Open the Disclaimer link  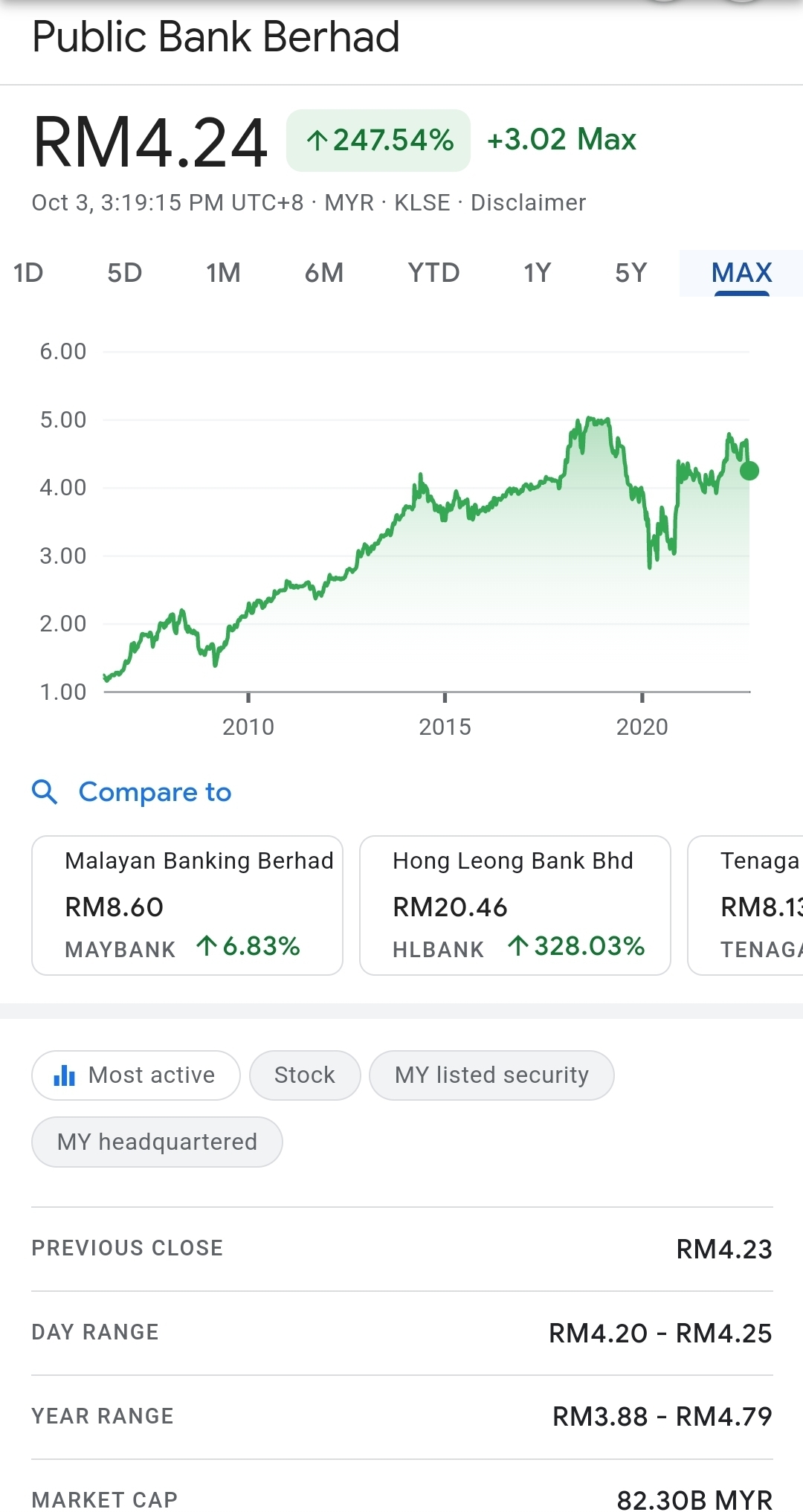coord(528,202)
